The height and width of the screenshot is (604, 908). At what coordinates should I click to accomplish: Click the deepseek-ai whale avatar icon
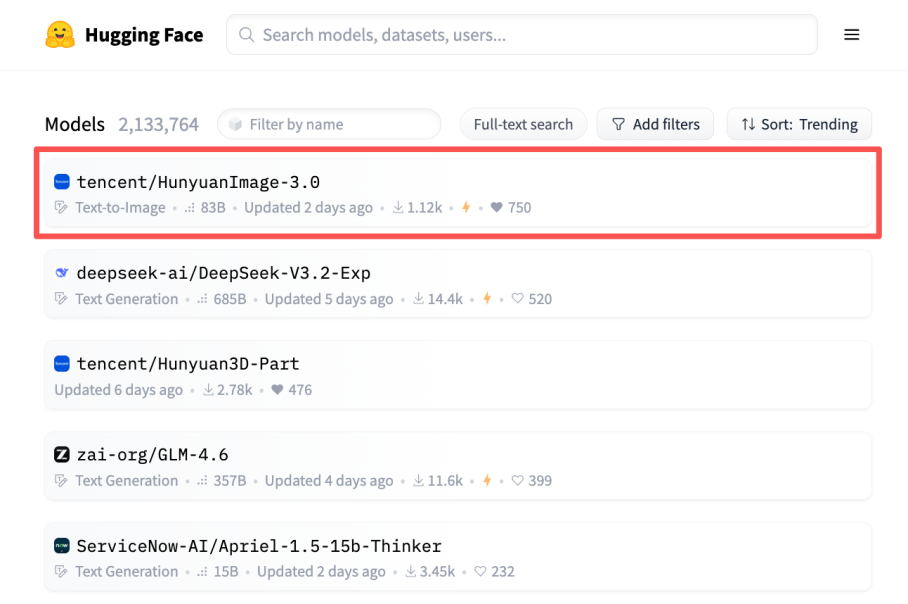point(62,273)
